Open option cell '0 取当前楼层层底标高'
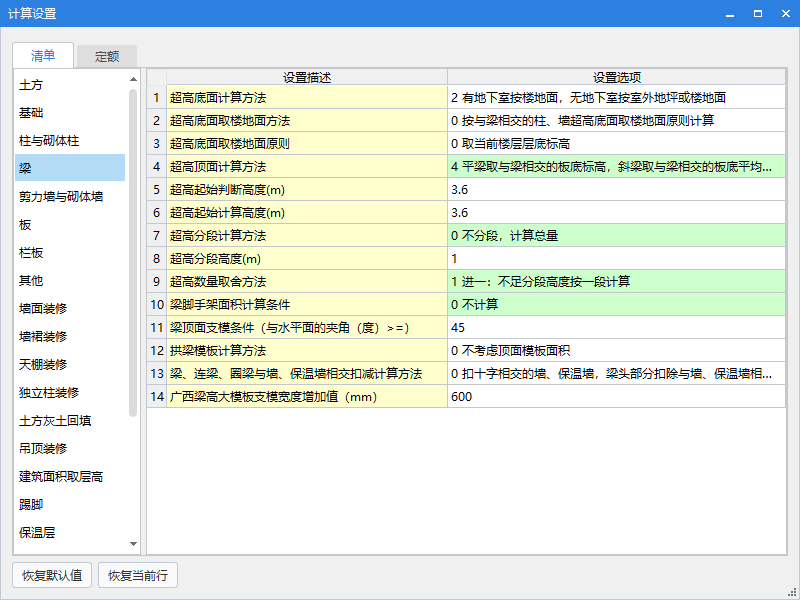800x600 pixels. [616, 143]
